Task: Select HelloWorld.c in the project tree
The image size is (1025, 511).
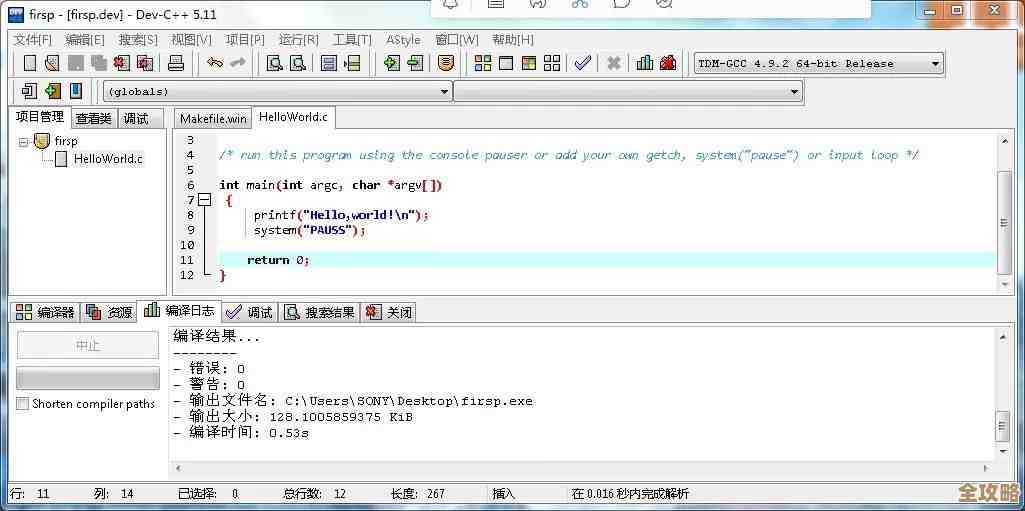Action: 107,158
